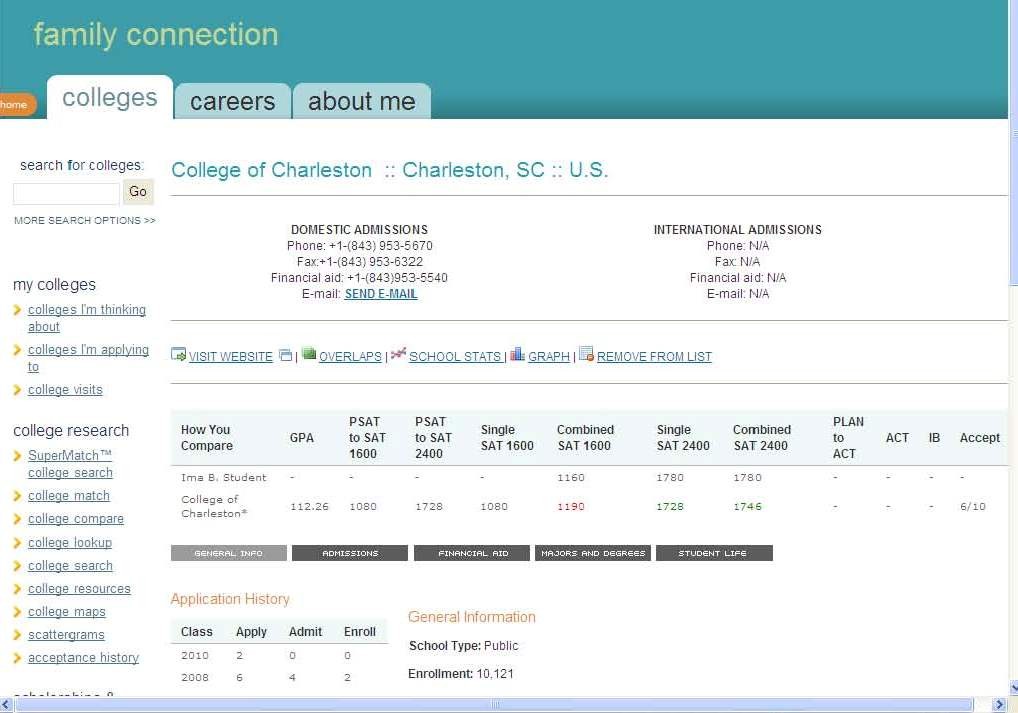The image size is (1018, 713).
Task: Open college resources
Action: coord(79,588)
